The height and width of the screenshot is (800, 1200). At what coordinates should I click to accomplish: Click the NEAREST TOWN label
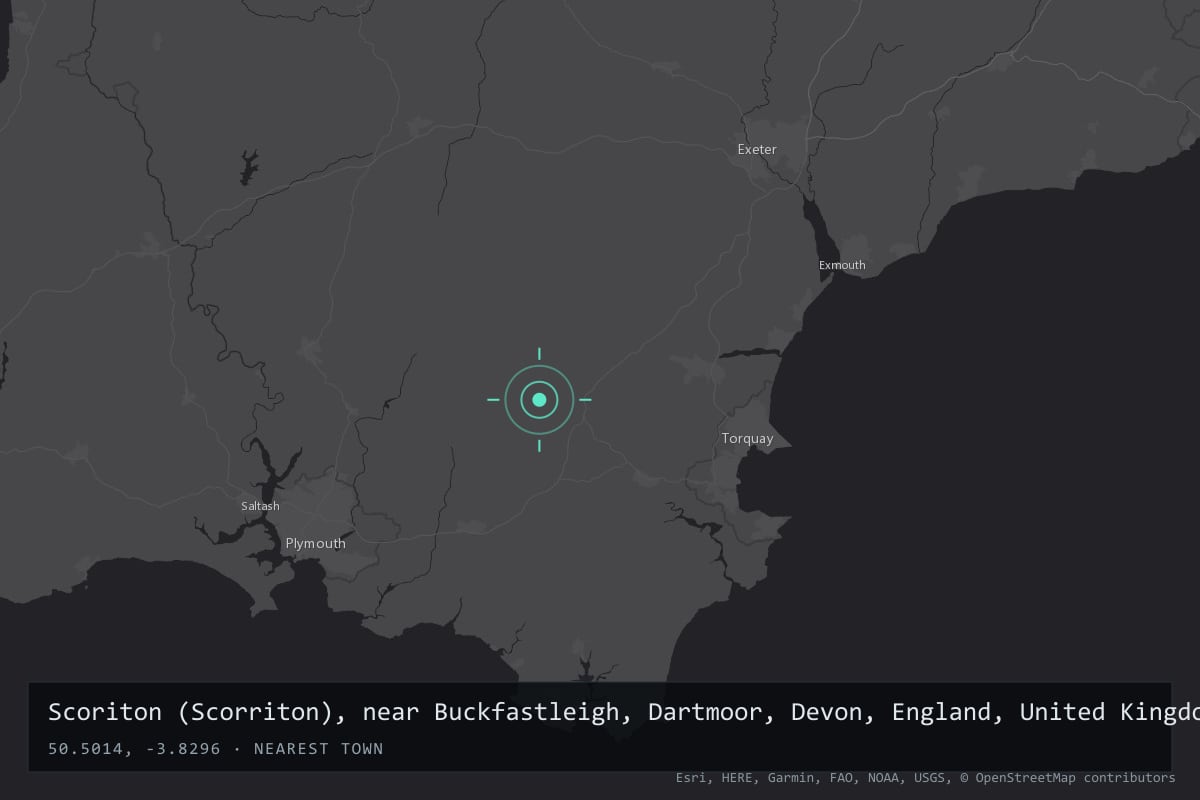coord(319,749)
